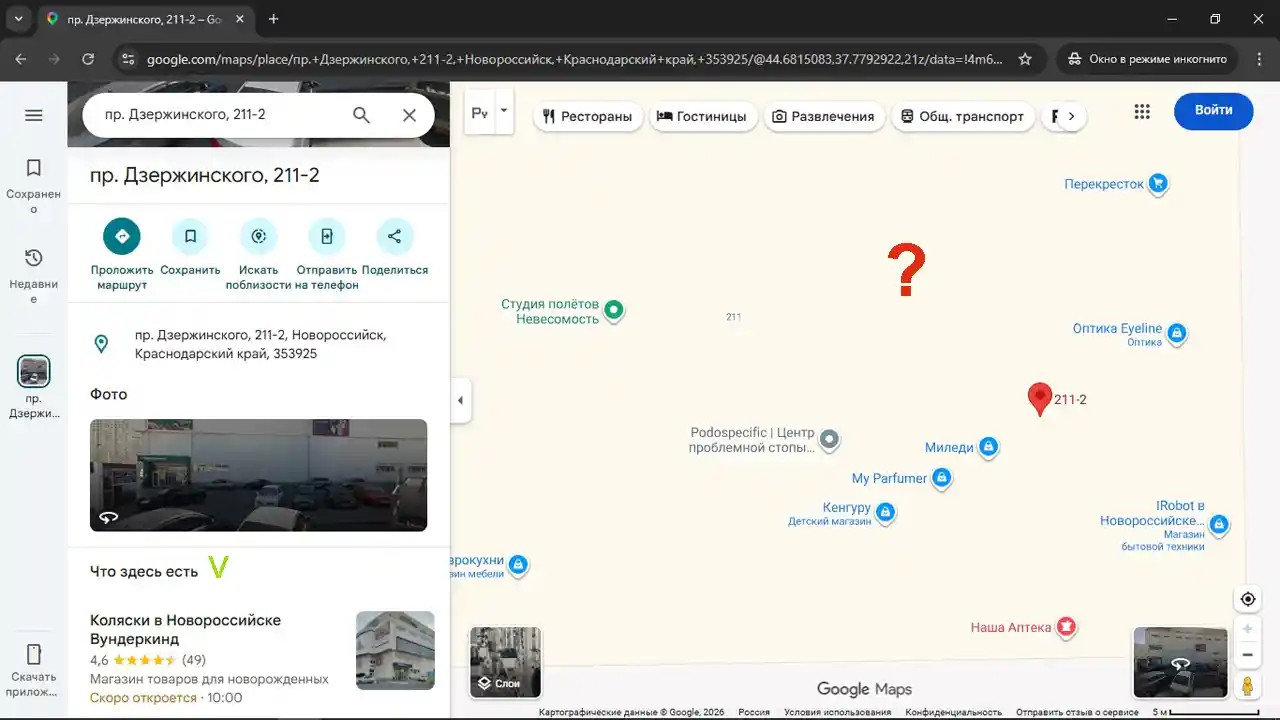The width and height of the screenshot is (1280, 720).
Task: Show more category chips with arrow
Action: click(x=1071, y=116)
